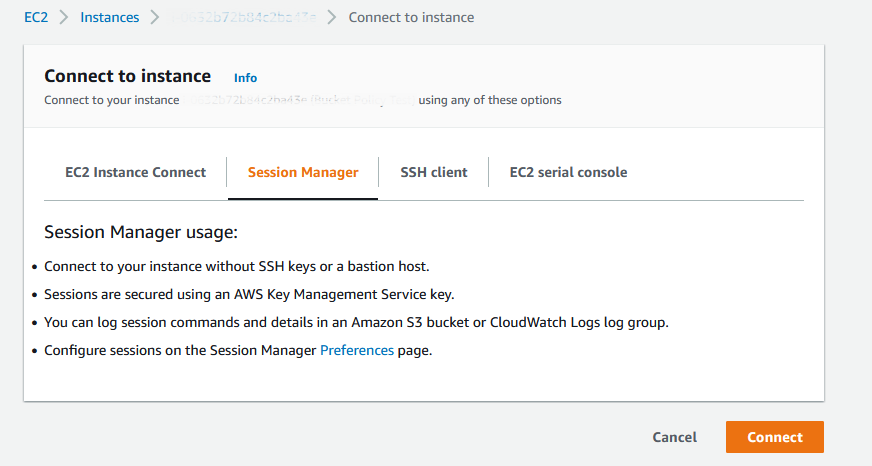Open the blurred instance ID breadcrumb
The height and width of the screenshot is (466, 872).
(x=244, y=17)
